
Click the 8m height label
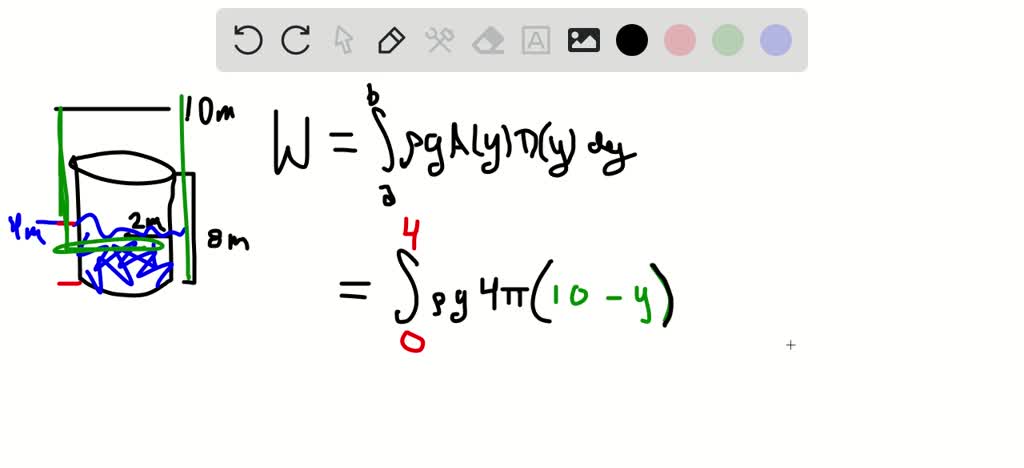coord(228,241)
